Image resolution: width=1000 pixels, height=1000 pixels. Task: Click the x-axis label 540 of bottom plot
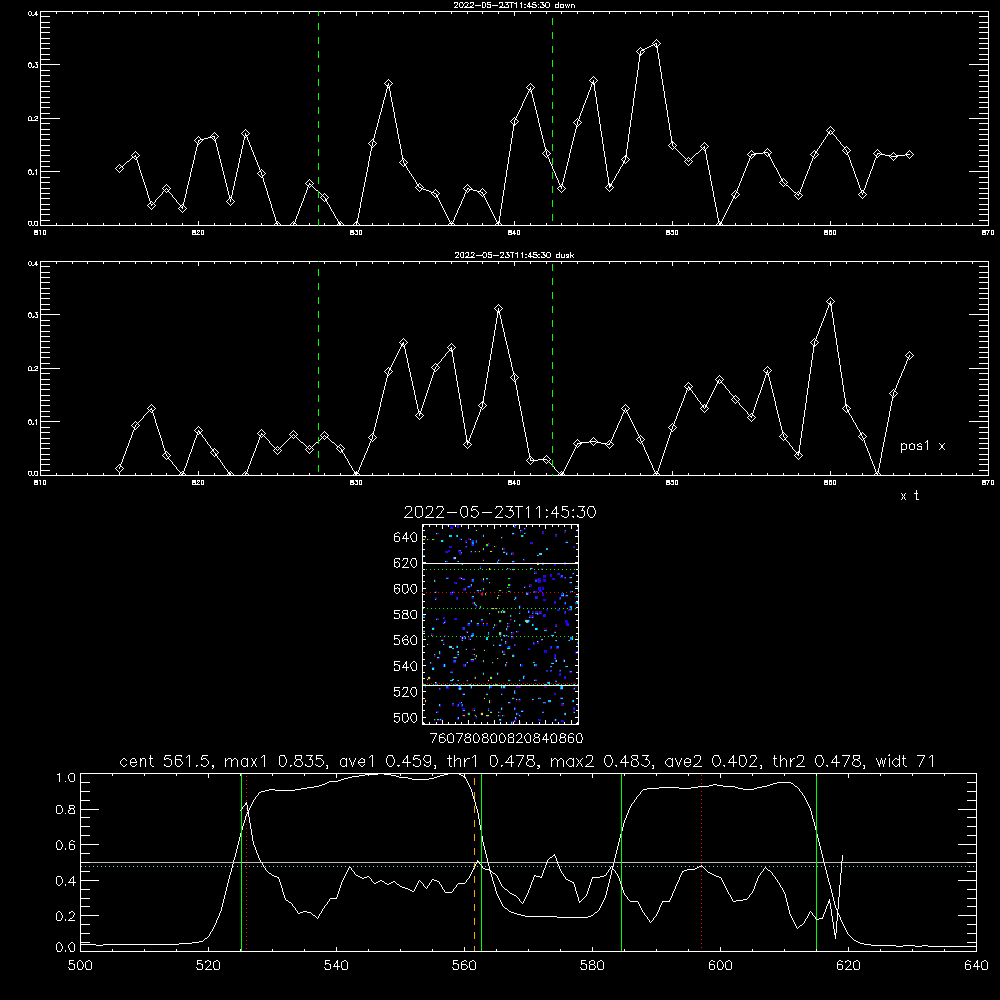tap(336, 966)
